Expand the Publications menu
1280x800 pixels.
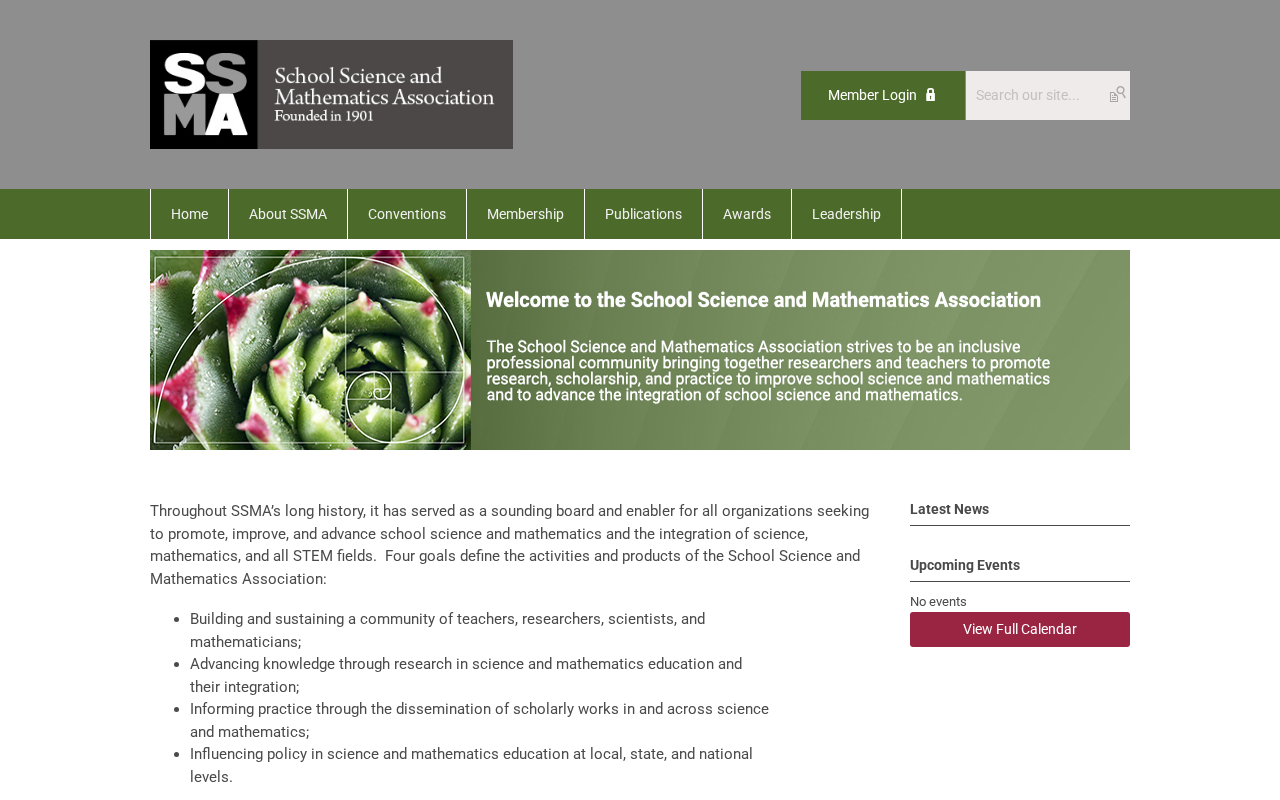pos(643,214)
